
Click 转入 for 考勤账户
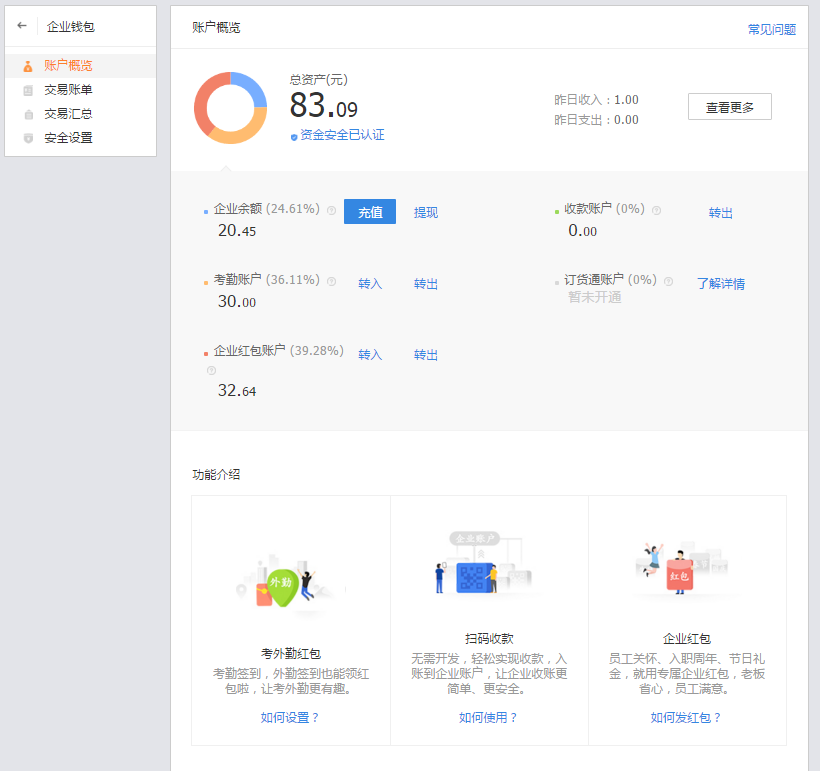pos(370,284)
